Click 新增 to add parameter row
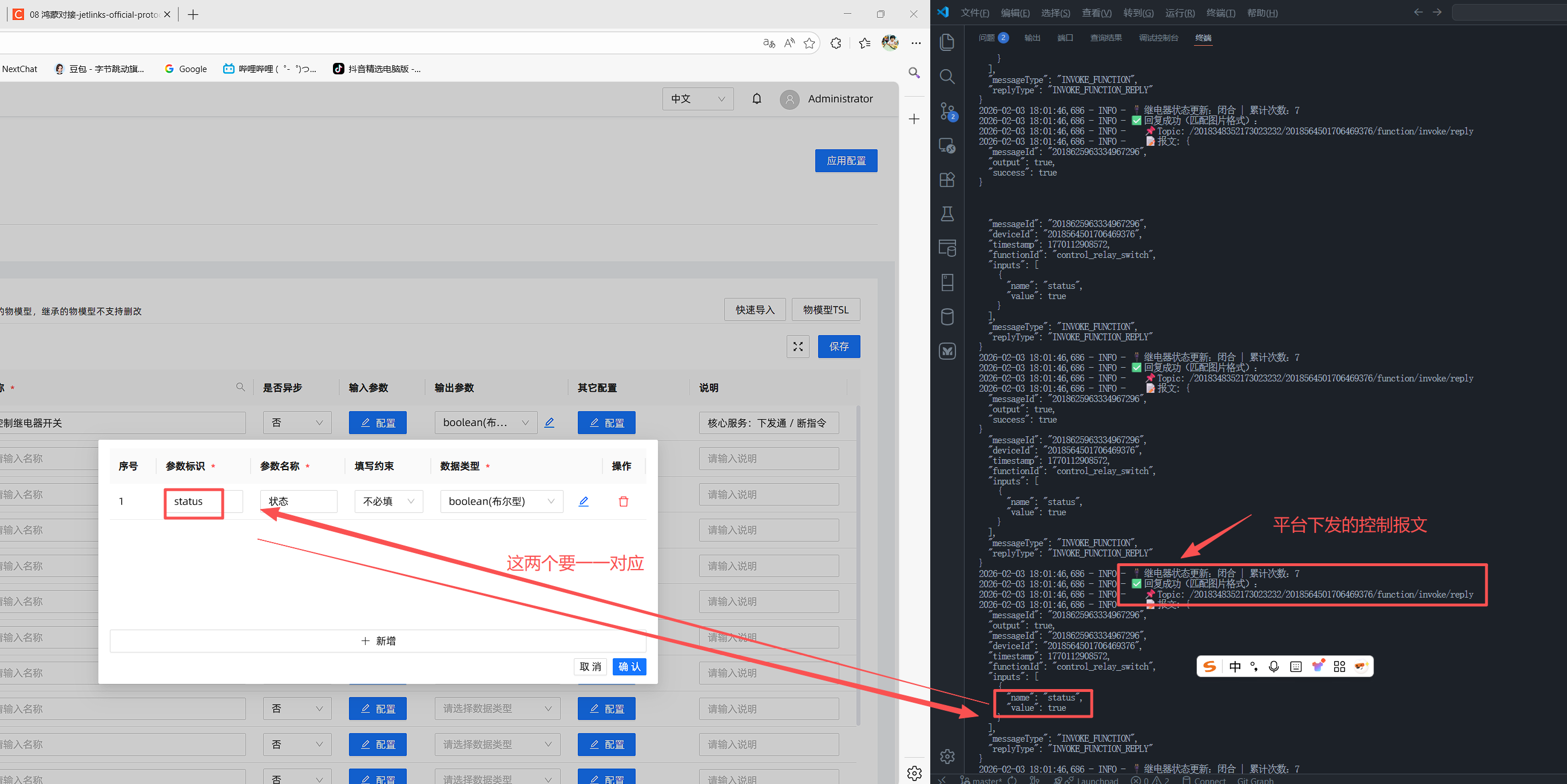 coord(378,641)
